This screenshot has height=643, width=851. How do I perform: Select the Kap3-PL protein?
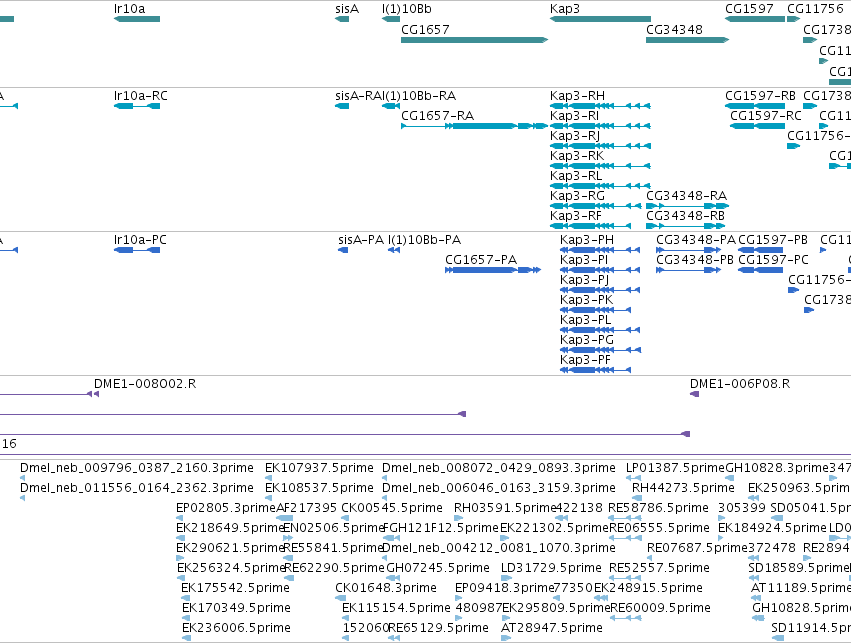pyautogui.click(x=600, y=330)
